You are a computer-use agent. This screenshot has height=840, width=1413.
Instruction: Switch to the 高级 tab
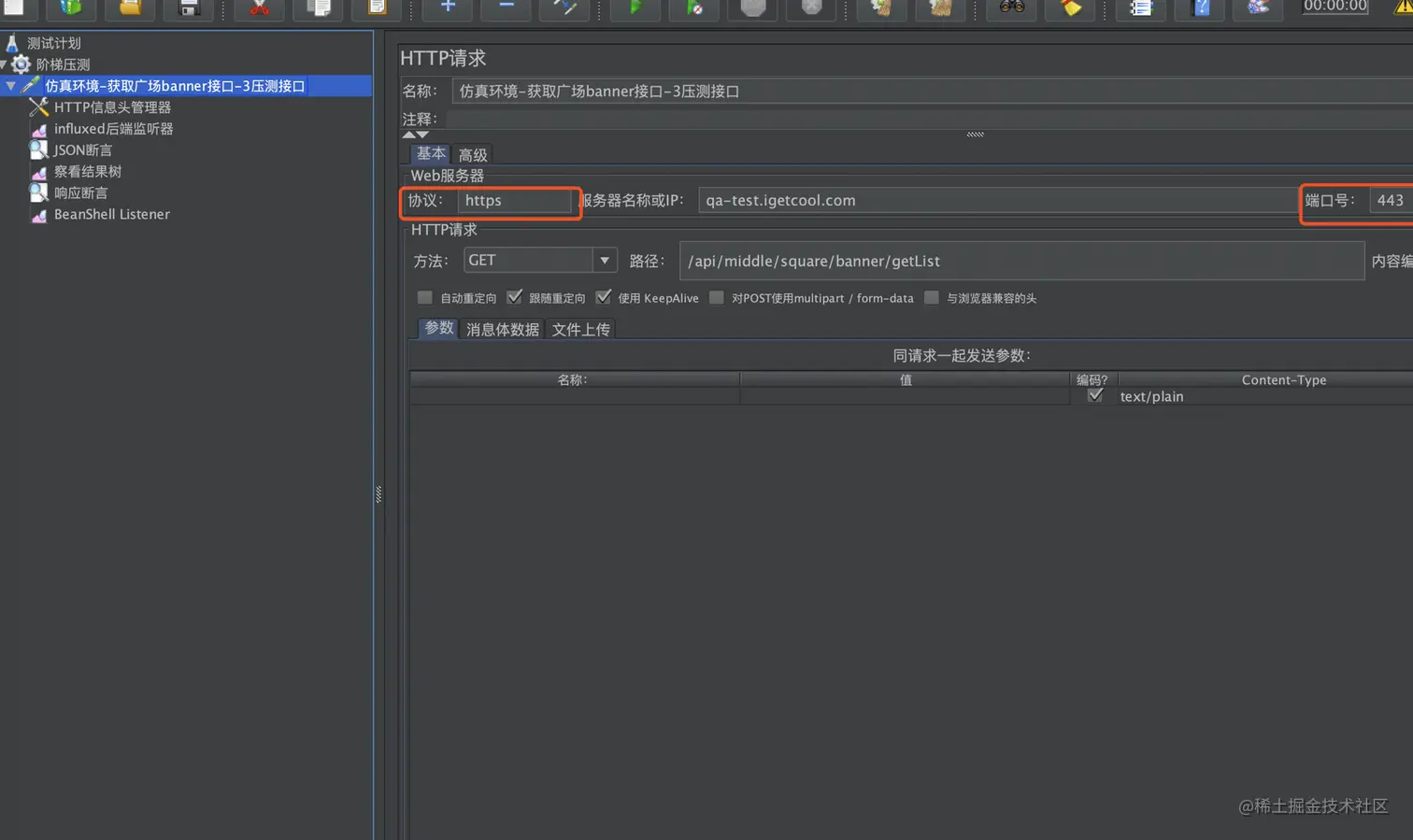[x=473, y=155]
